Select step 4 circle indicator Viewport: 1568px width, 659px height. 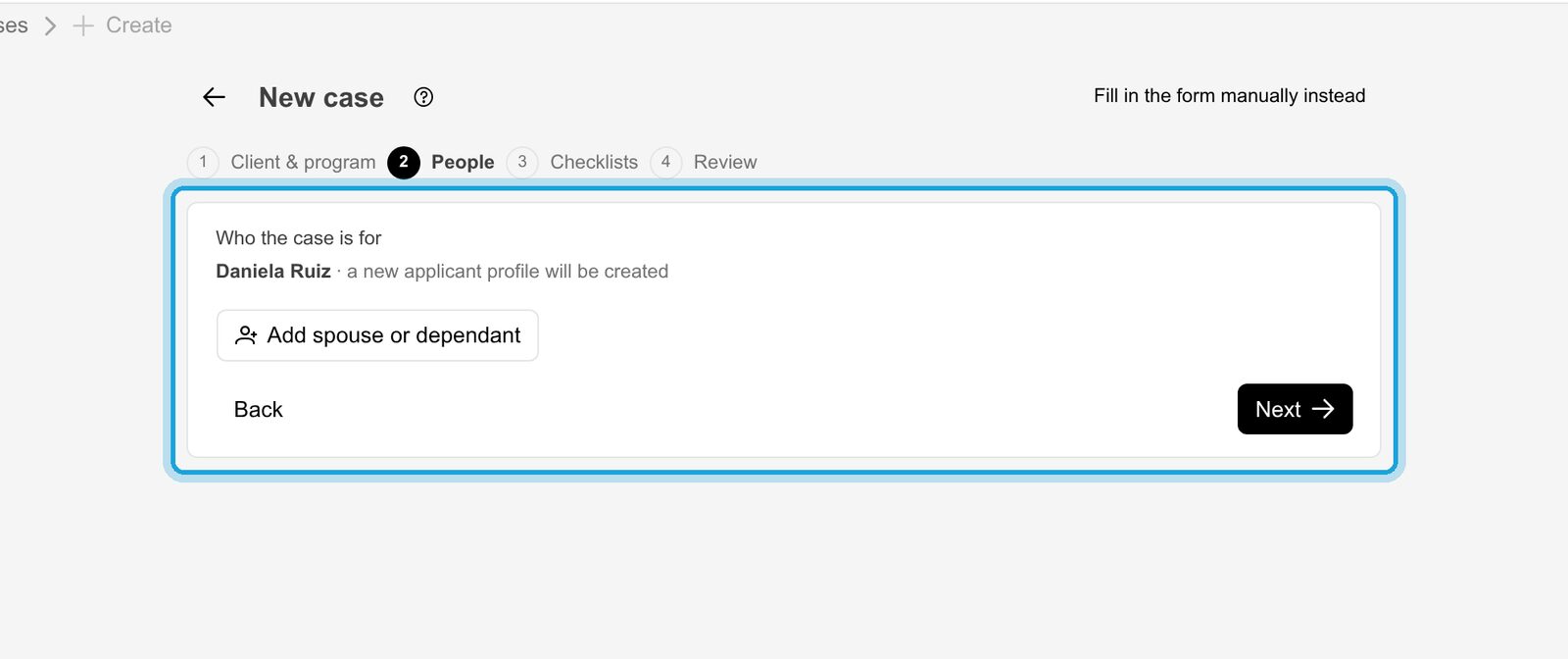click(x=665, y=162)
